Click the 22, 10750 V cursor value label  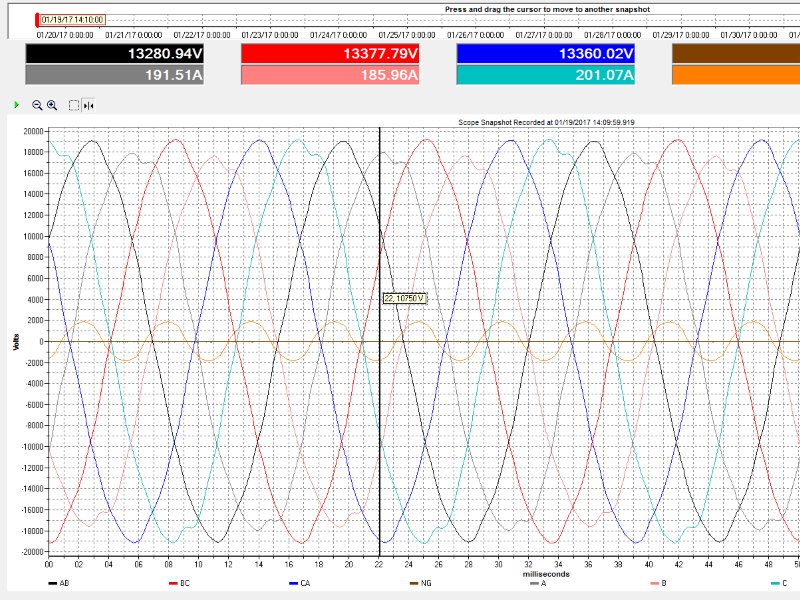point(405,298)
